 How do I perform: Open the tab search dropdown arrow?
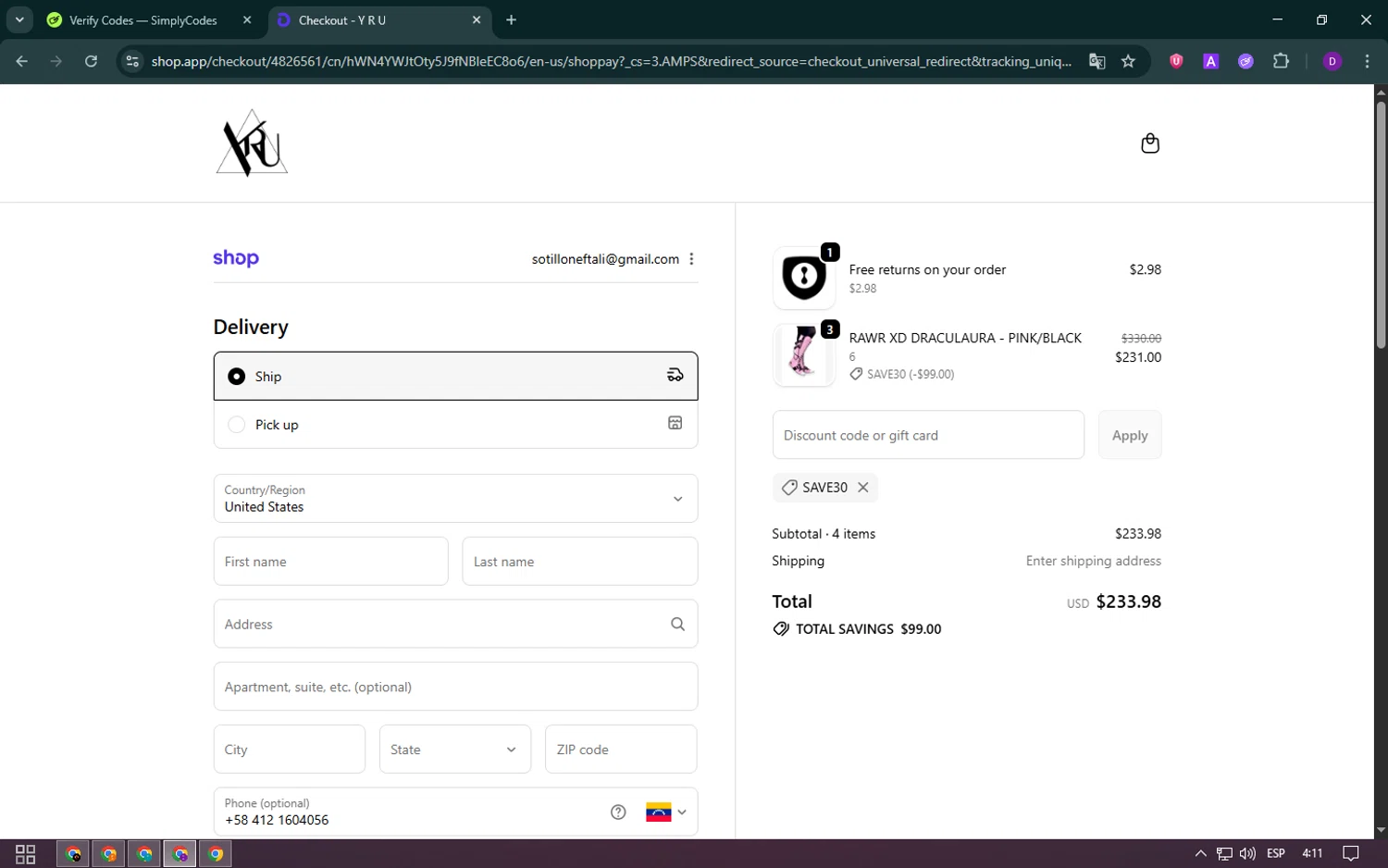click(19, 19)
